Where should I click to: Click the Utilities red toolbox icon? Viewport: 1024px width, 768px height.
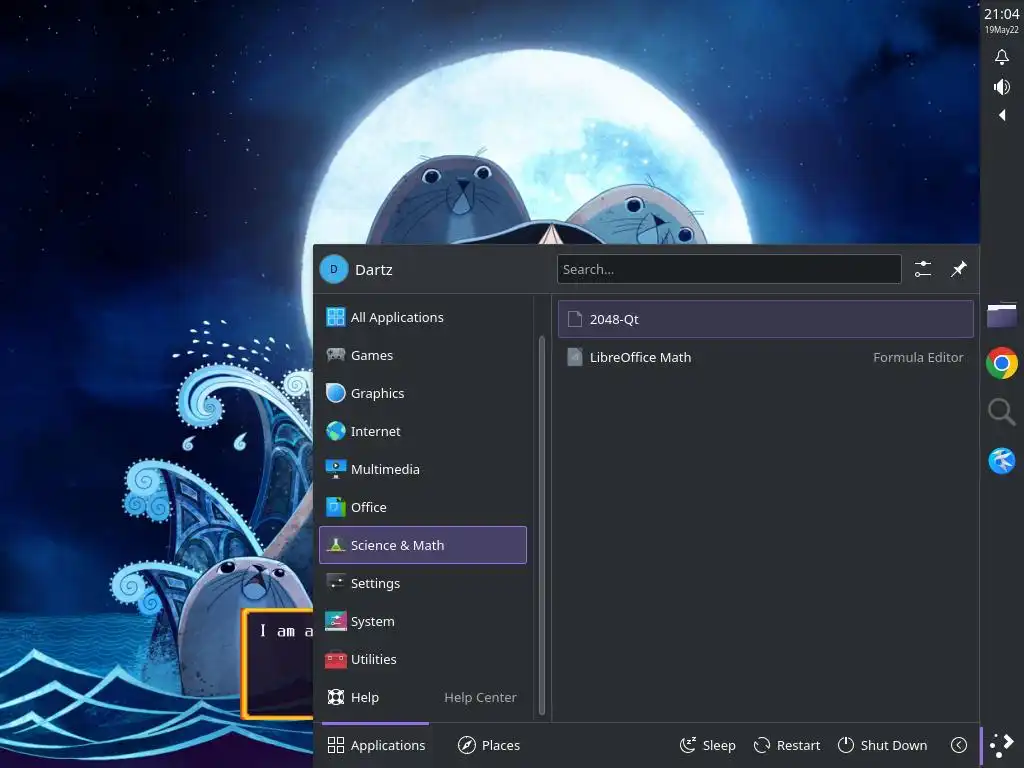pyautogui.click(x=336, y=660)
